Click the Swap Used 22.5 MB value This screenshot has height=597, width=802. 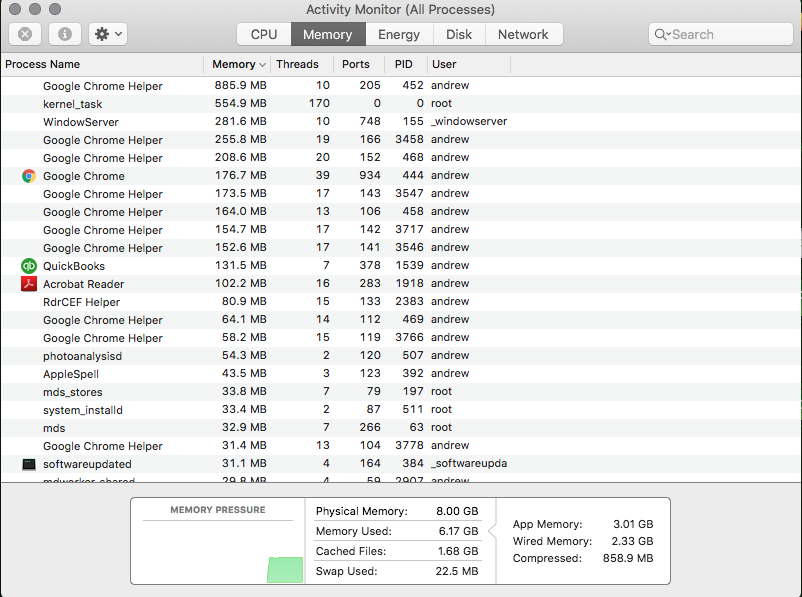457,571
